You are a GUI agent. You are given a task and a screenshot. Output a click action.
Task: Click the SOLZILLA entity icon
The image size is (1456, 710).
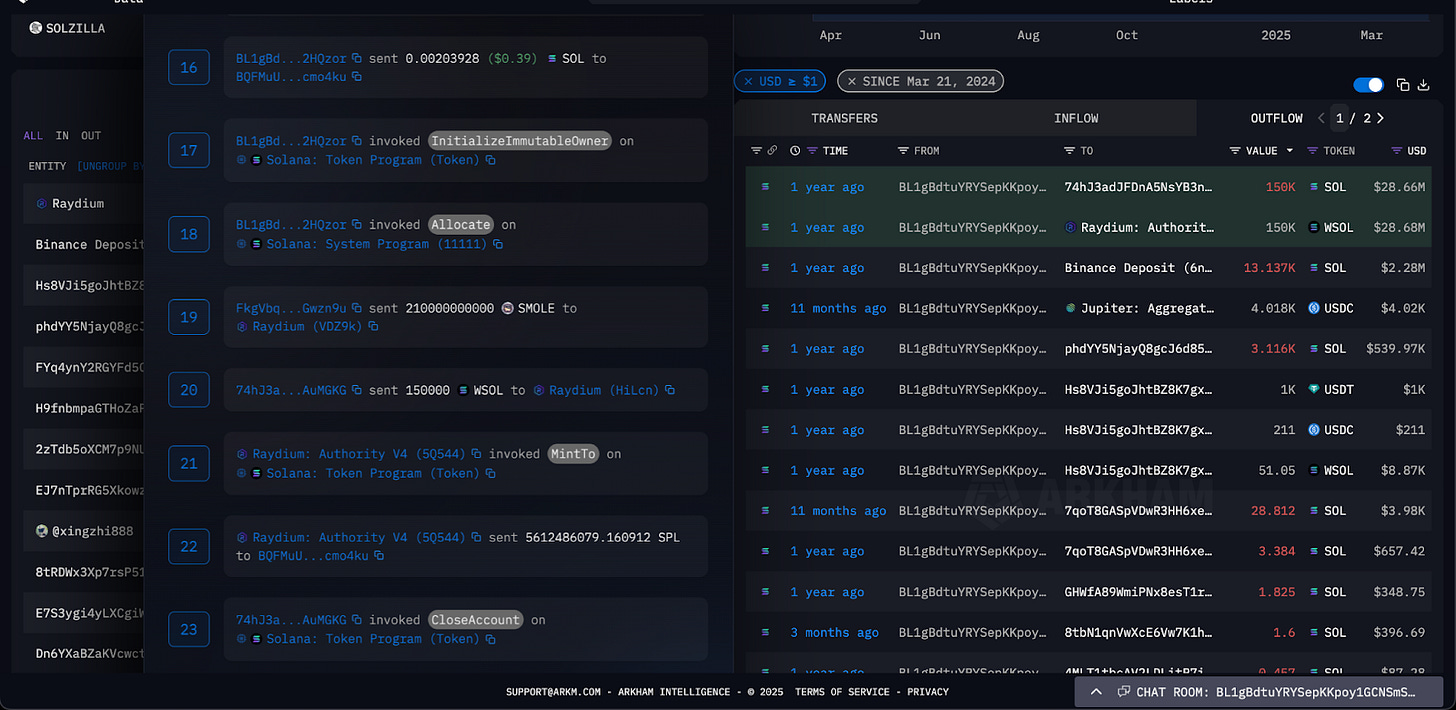click(x=36, y=28)
